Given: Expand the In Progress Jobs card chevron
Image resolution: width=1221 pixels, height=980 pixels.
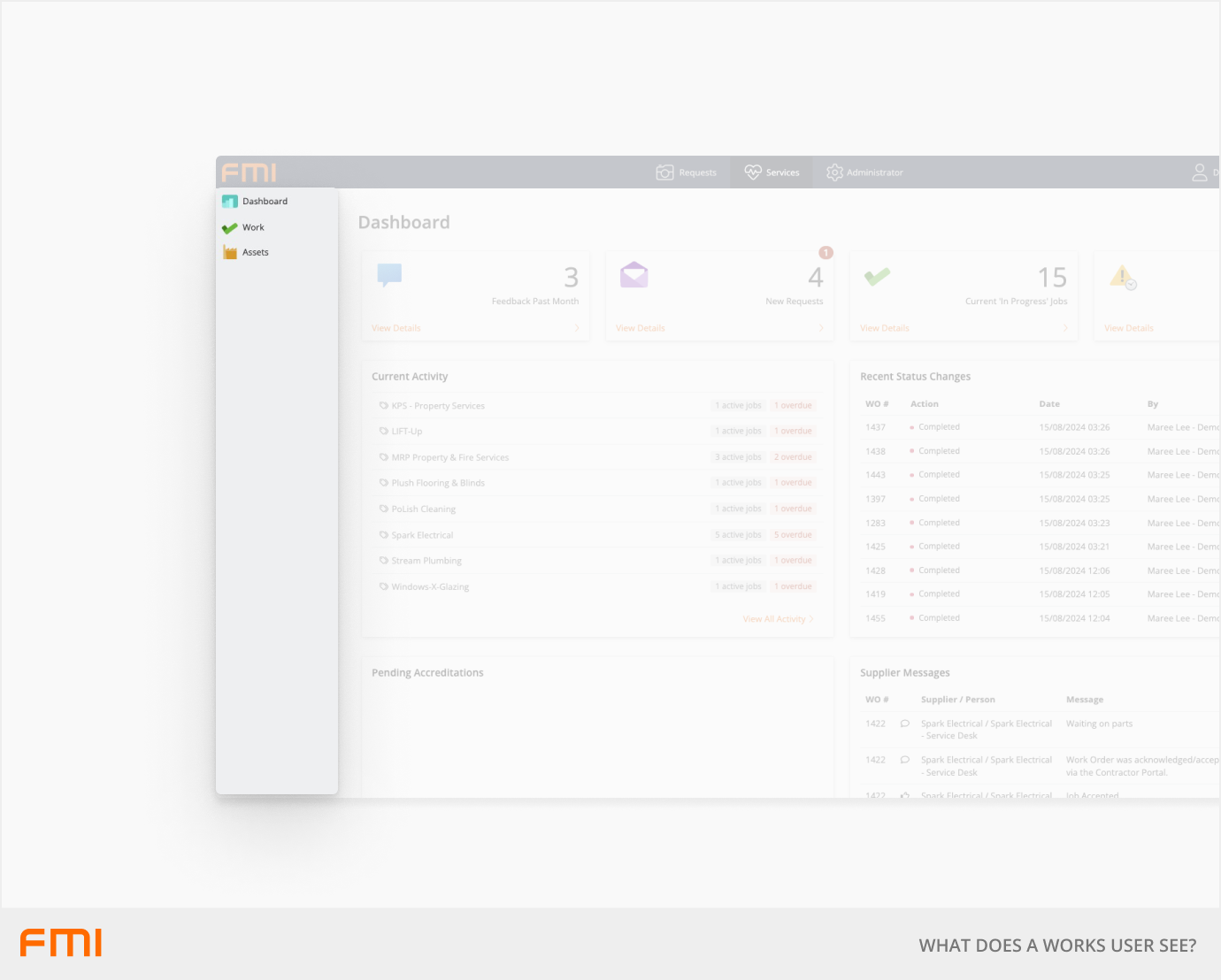Looking at the screenshot, I should tap(1065, 328).
